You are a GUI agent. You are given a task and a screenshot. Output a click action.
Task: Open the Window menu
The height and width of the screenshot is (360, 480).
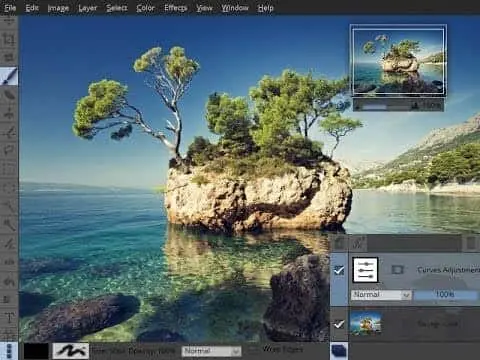235,8
